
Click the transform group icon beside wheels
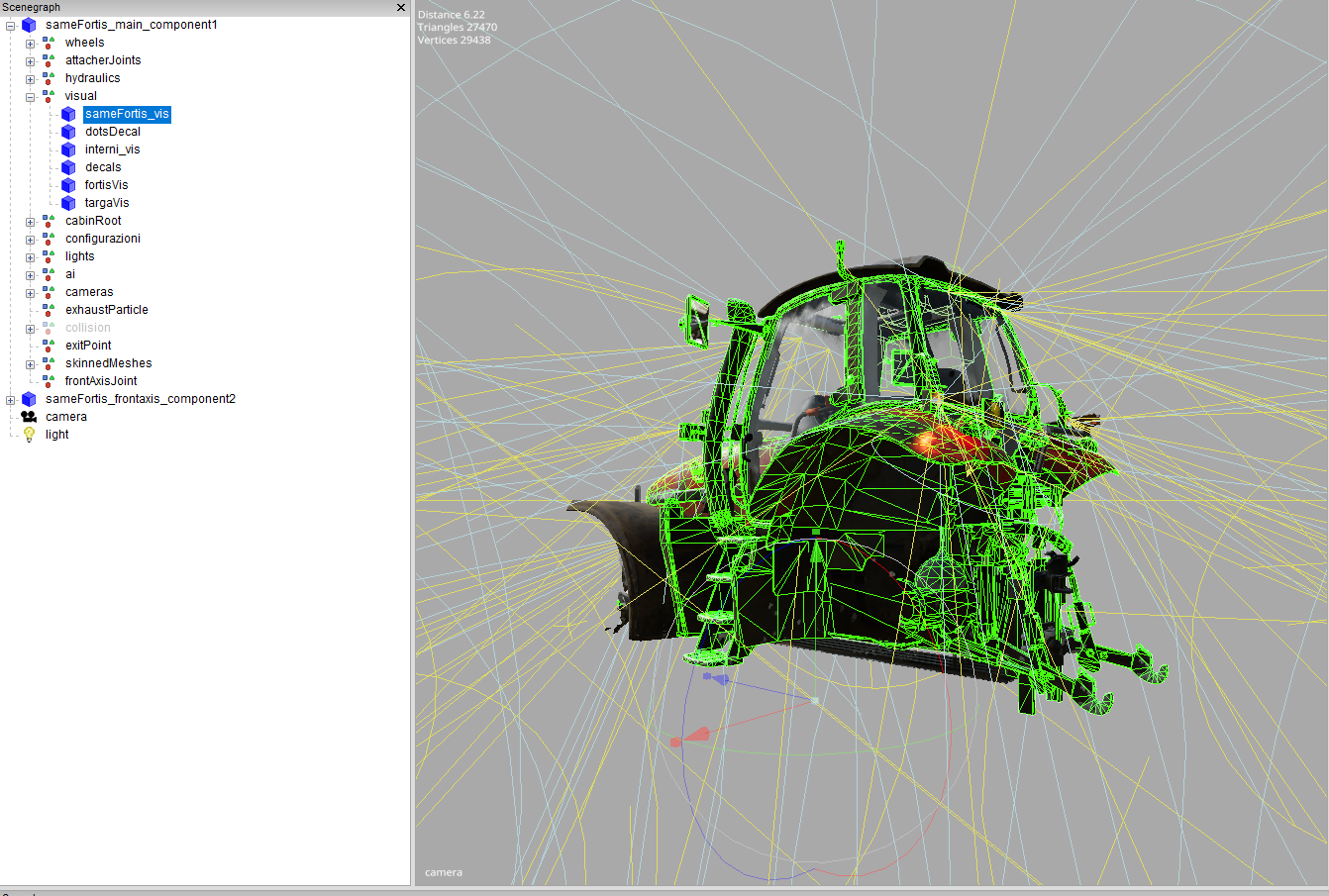tap(49, 43)
